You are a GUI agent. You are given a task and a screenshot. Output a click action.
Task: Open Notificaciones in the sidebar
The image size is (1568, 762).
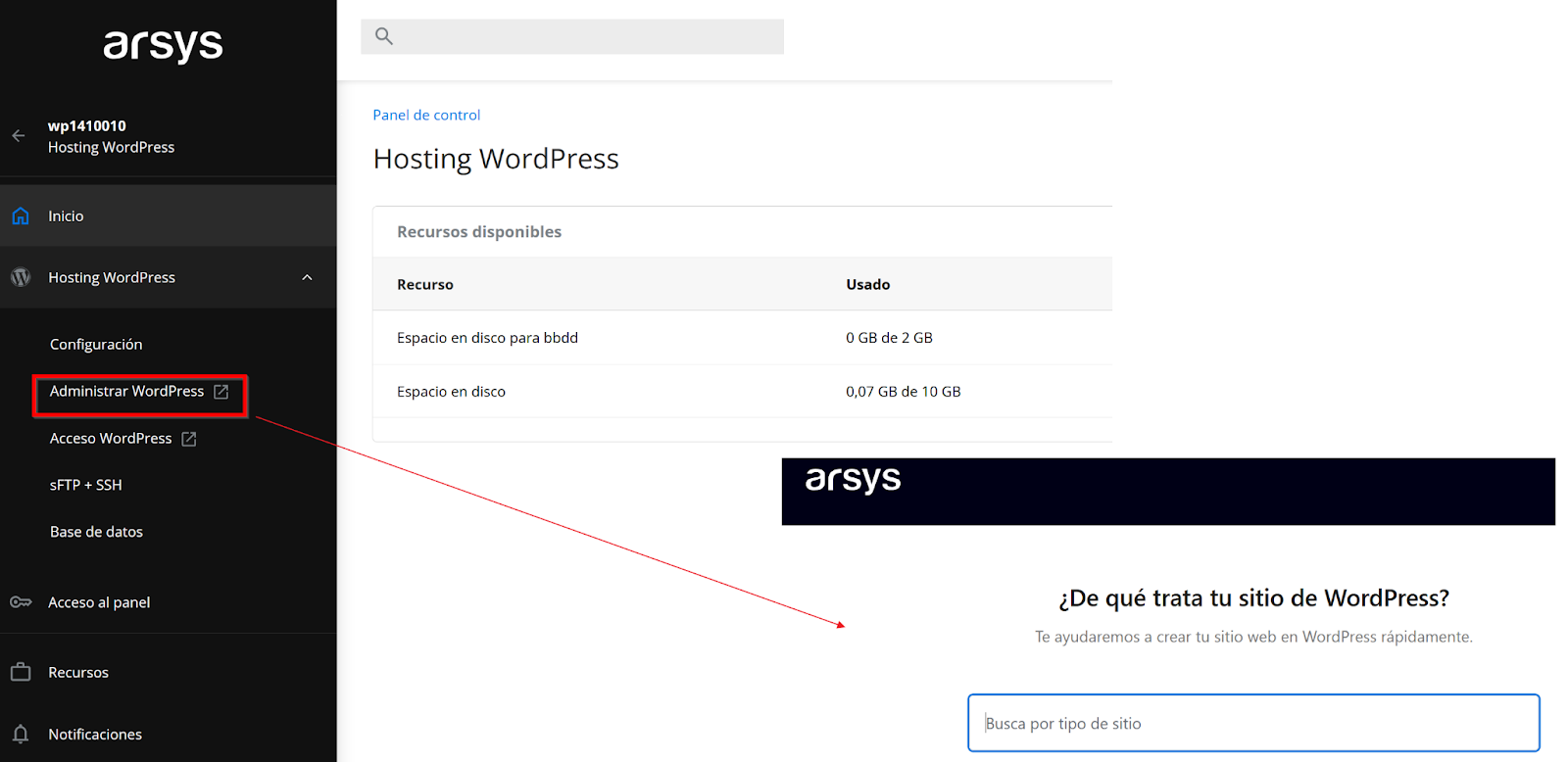(x=95, y=734)
